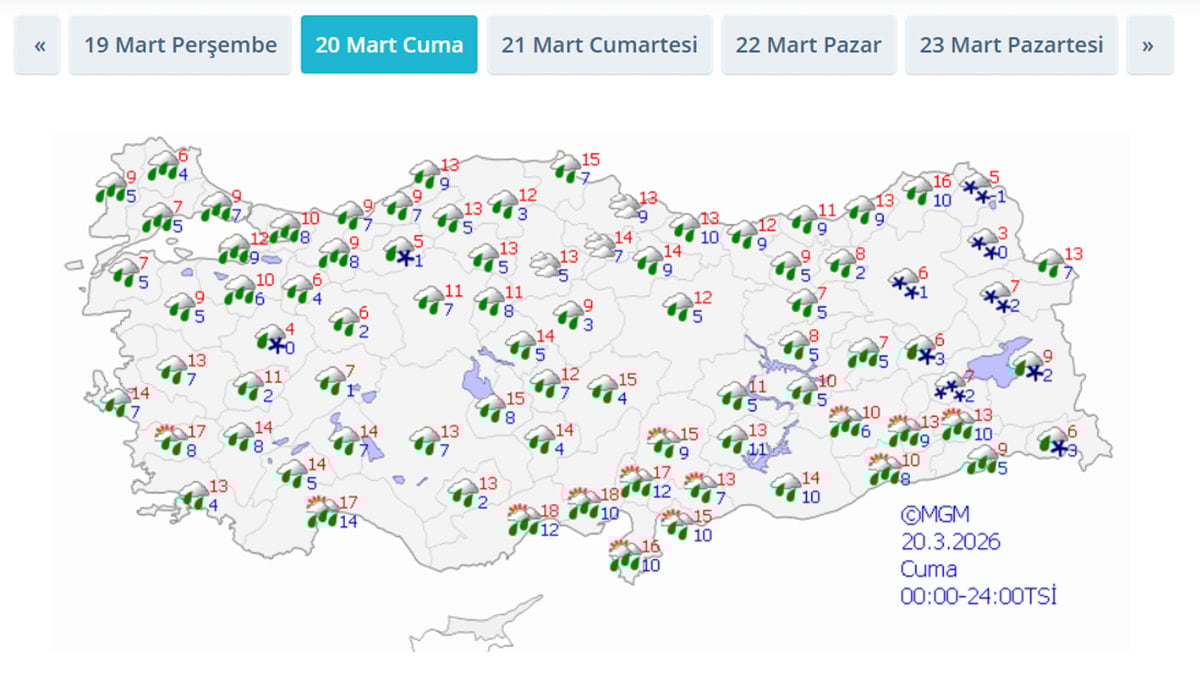Pick the rain icon labeled 12 and 3

(503, 204)
